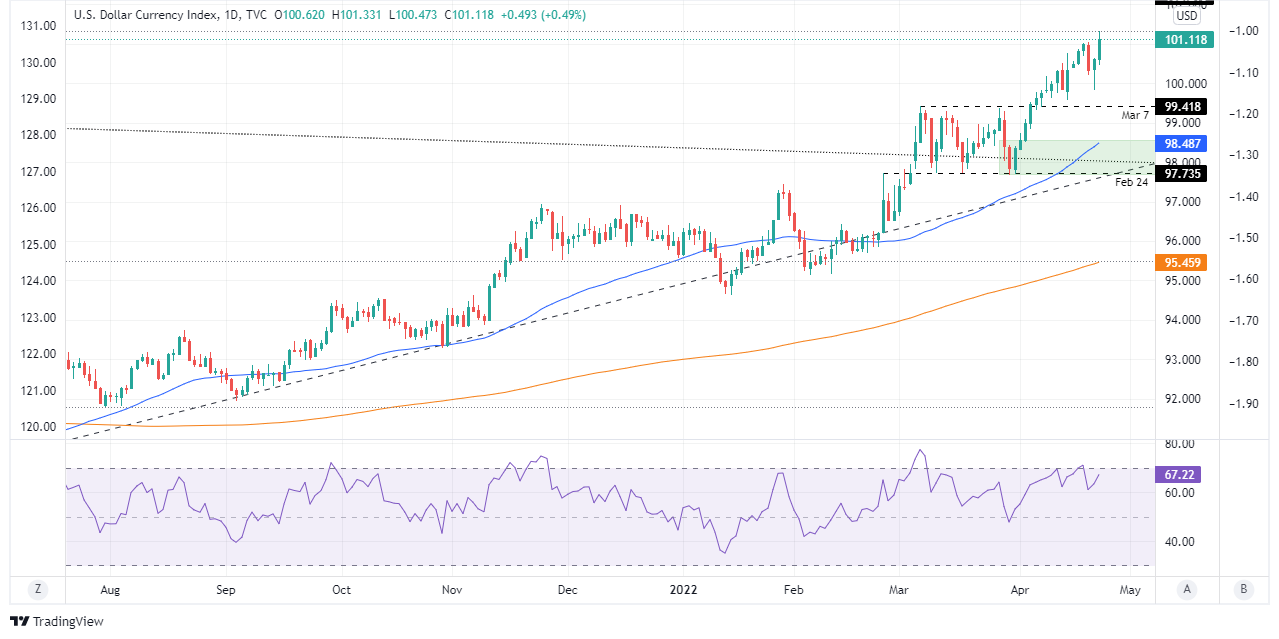The width and height of the screenshot is (1279, 639).
Task: Click the purple 67.22 RSI value label
Action: 1179,475
